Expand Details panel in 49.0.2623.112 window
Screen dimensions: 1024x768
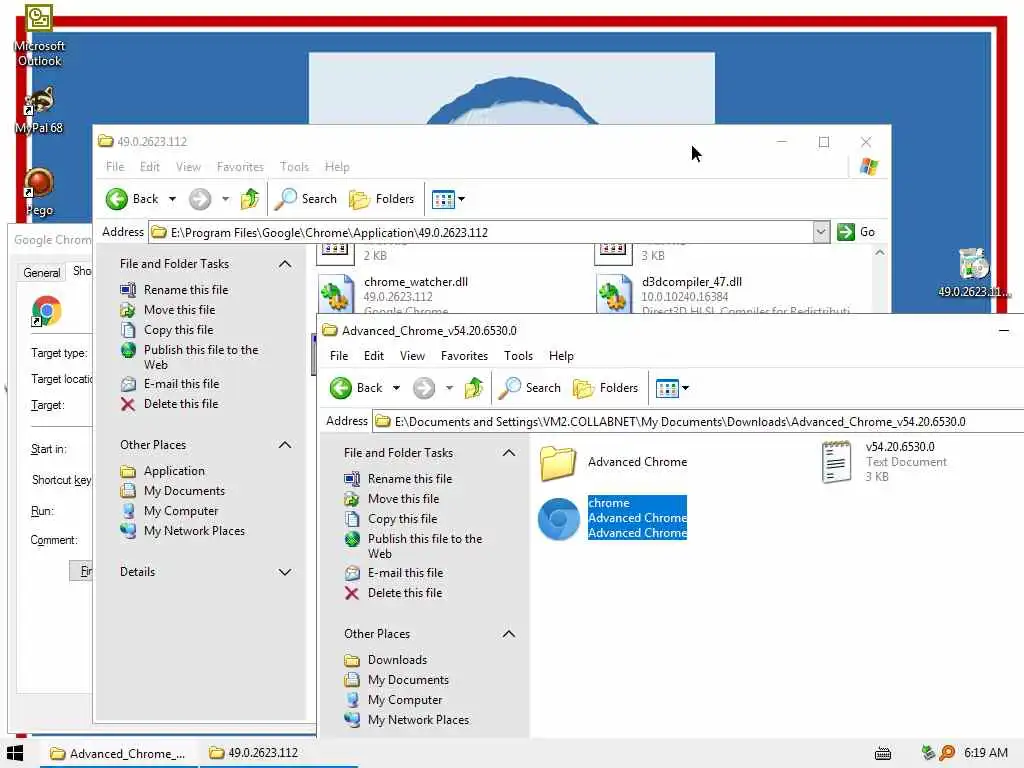tap(285, 572)
